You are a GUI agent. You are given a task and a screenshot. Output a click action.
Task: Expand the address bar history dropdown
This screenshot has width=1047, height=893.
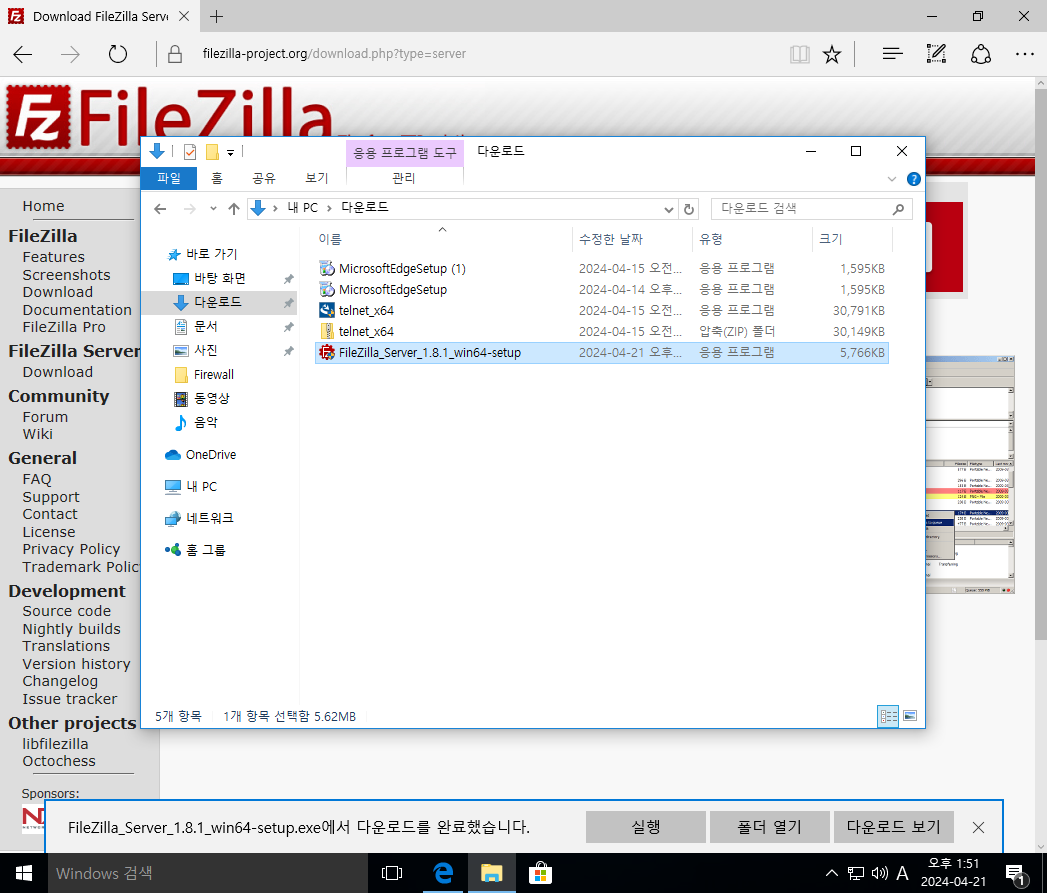point(668,209)
